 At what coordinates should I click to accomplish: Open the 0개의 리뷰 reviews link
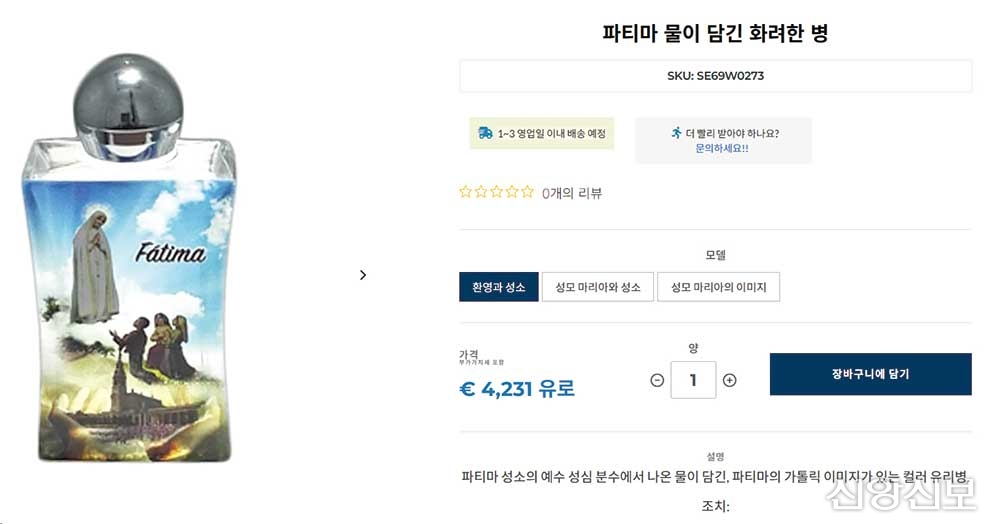[572, 193]
